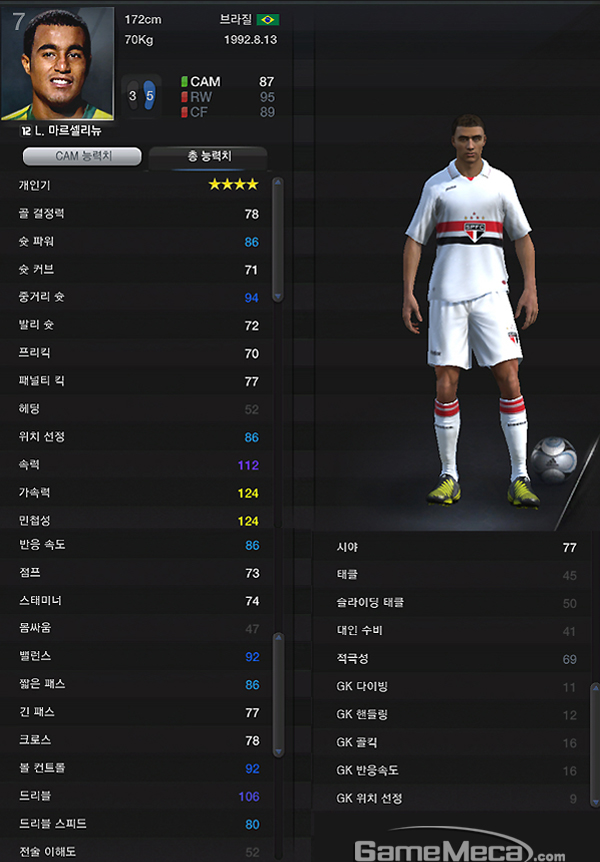Click the lower-left list scroll-down arrow
Image resolution: width=600 pixels, height=862 pixels.
279,752
